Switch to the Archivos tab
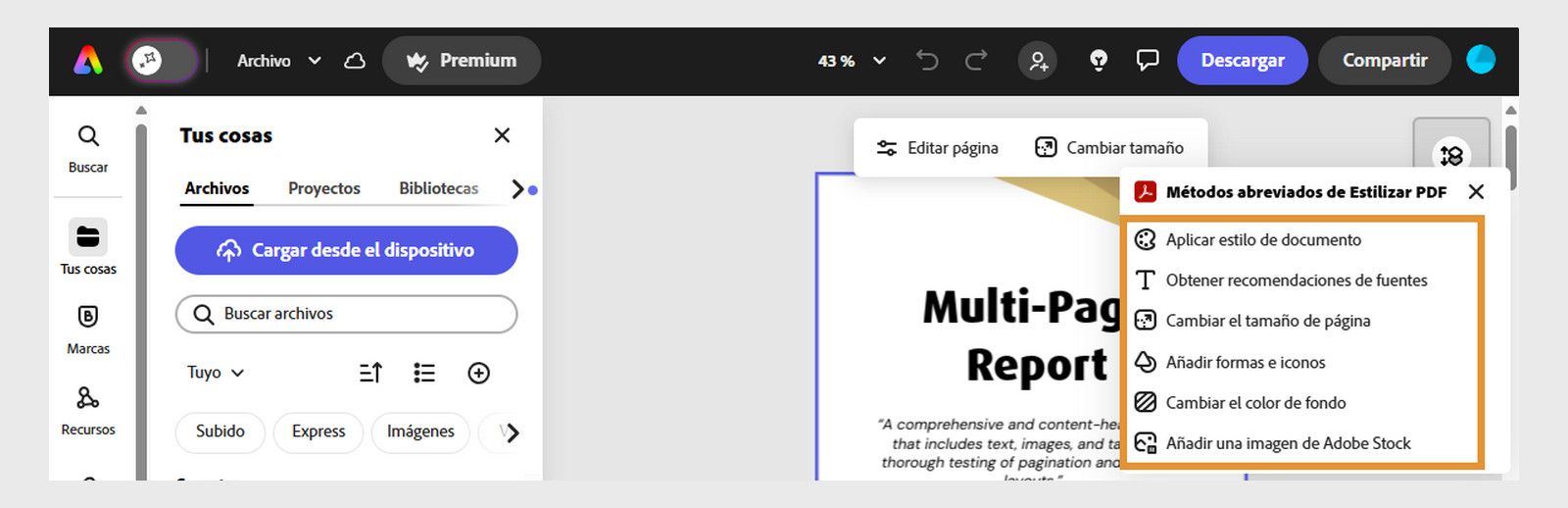1568x508 pixels. click(217, 188)
